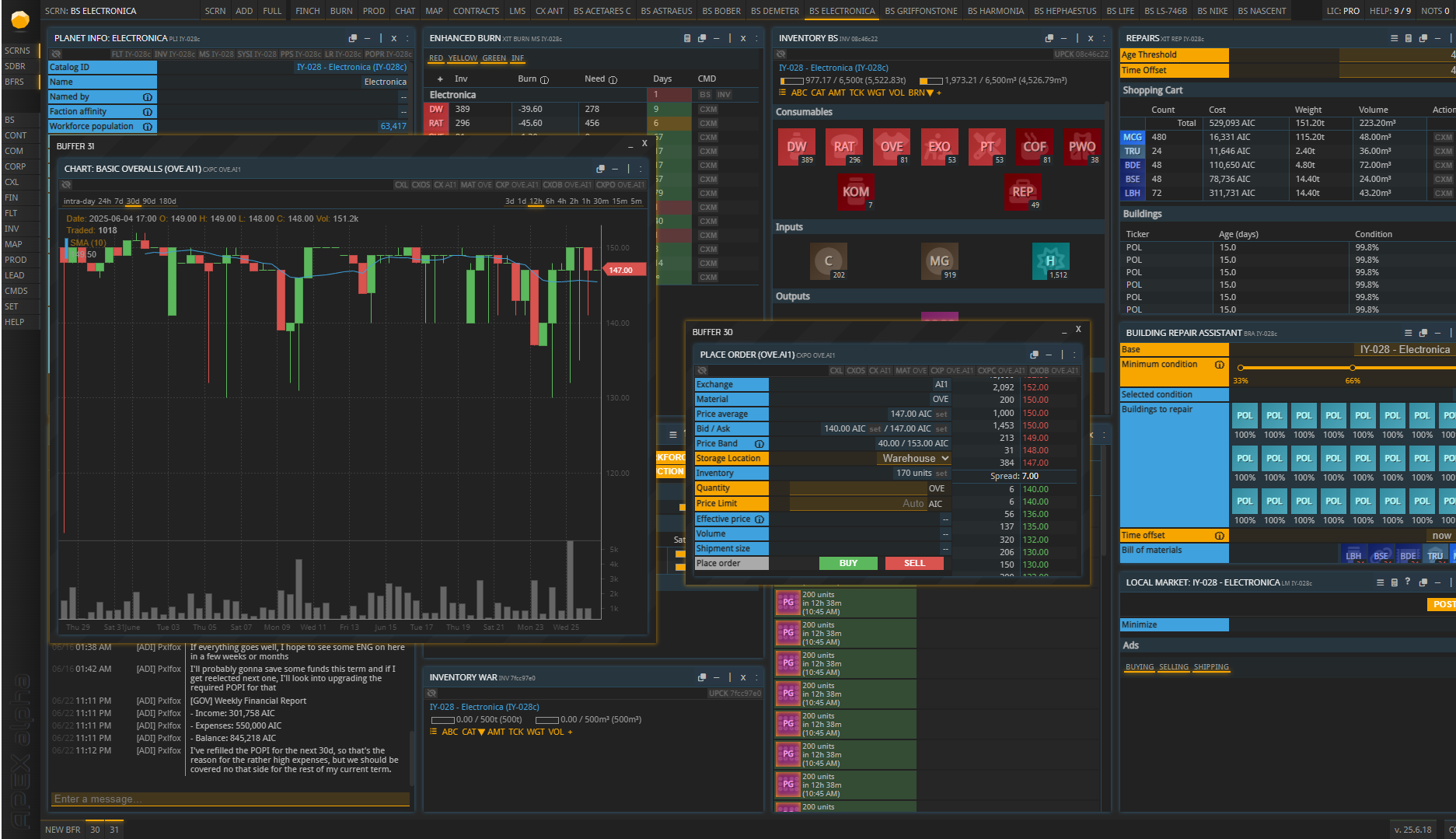Viewport: 1456px width, 839px height.
Task: Open Place Order tile's three-dot menu
Action: tap(1075, 355)
